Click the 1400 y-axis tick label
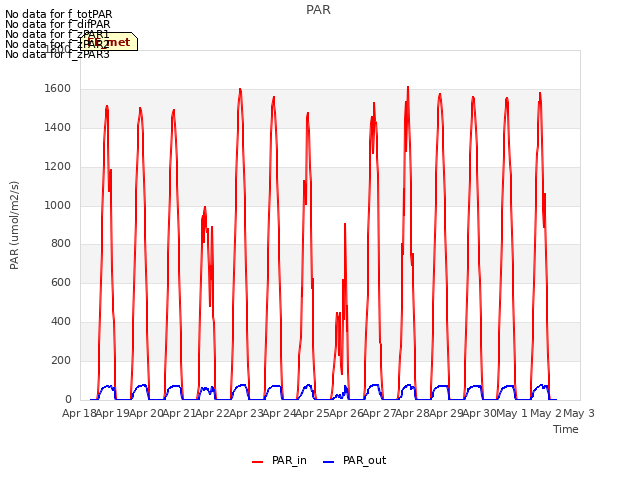The image size is (640, 480). coord(58,128)
